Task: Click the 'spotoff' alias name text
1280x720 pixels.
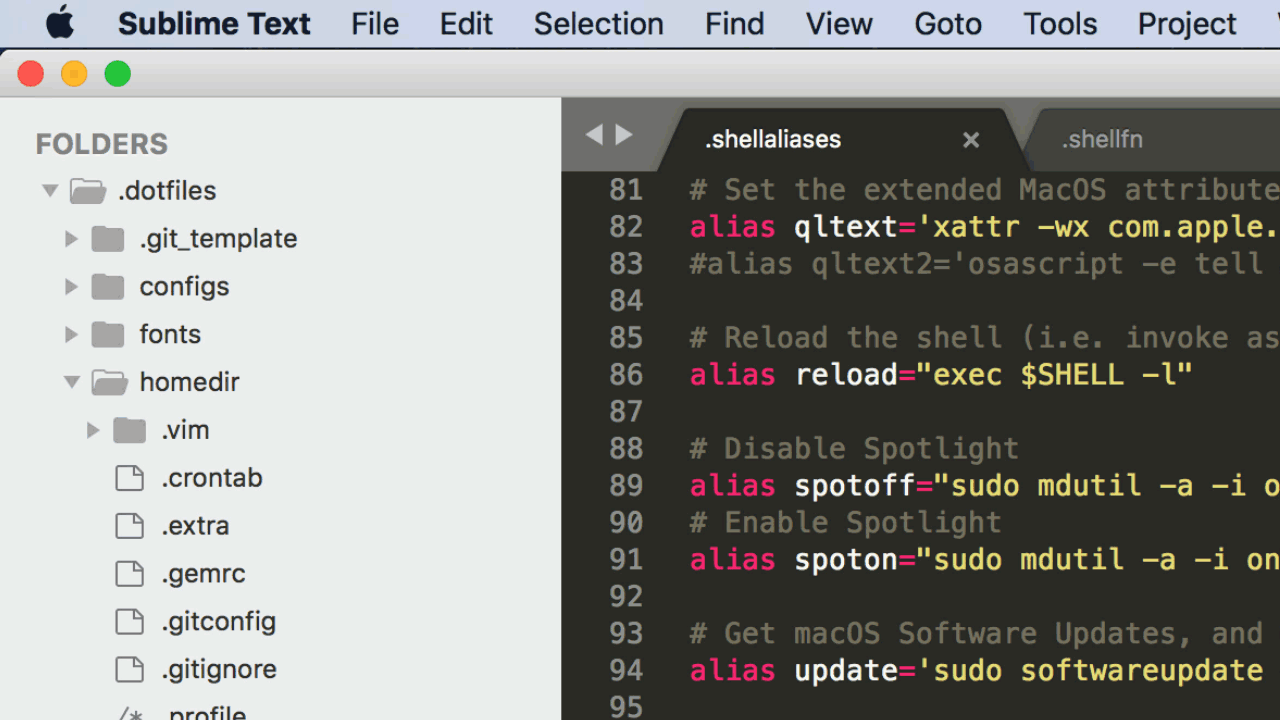Action: 855,486
